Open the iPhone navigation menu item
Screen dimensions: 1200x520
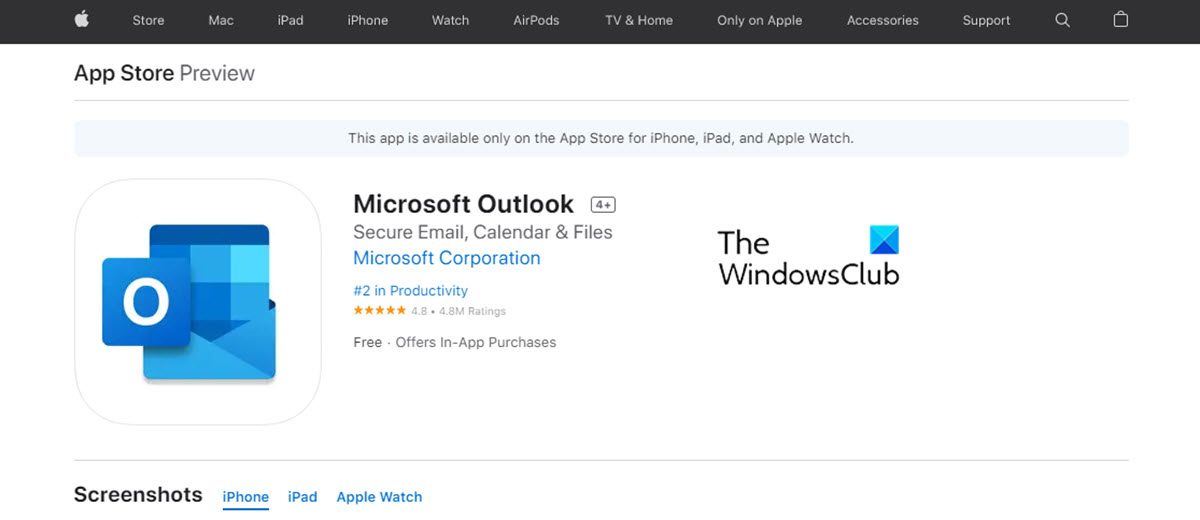[367, 20]
